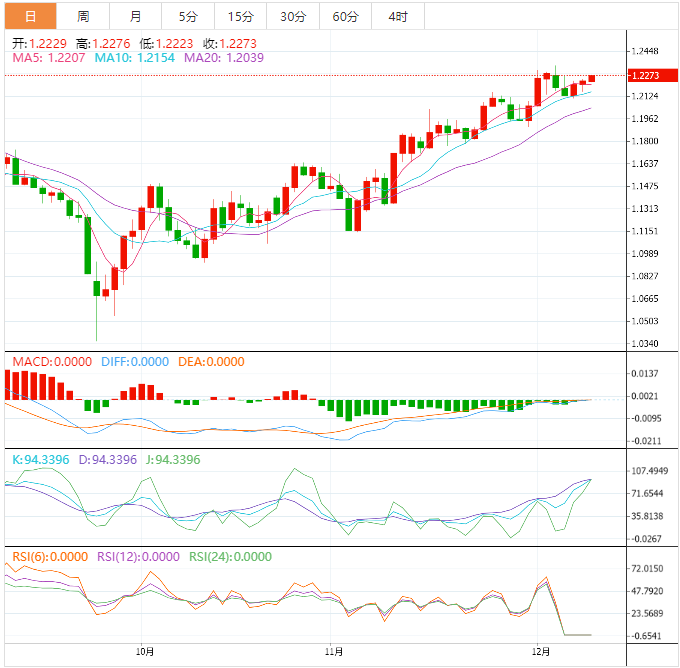Screen dimensions: 680x668
Task: Click the K:94.3396 KDJ label
Action: click(x=41, y=459)
